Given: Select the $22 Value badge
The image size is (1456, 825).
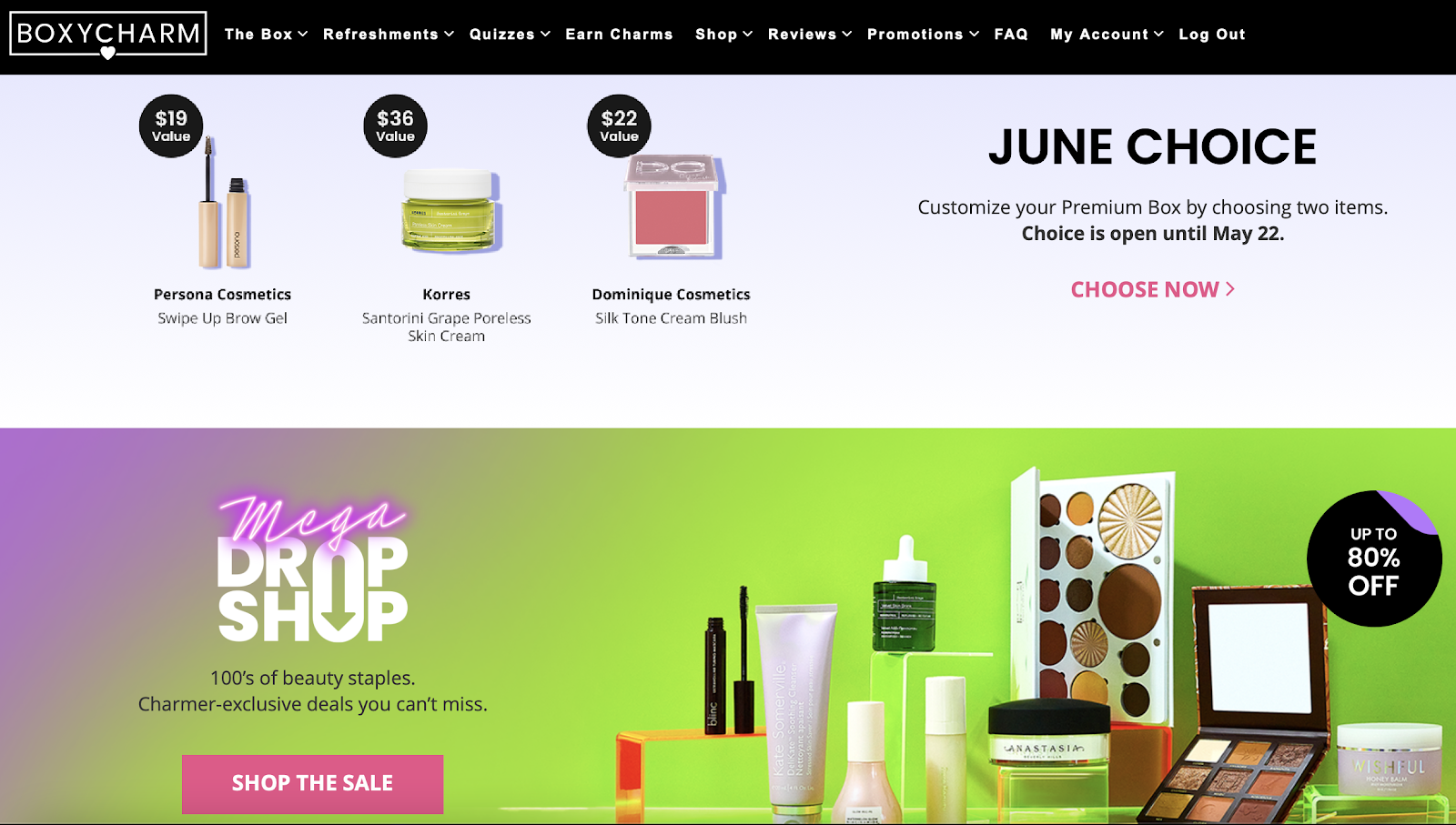Looking at the screenshot, I should click(619, 126).
